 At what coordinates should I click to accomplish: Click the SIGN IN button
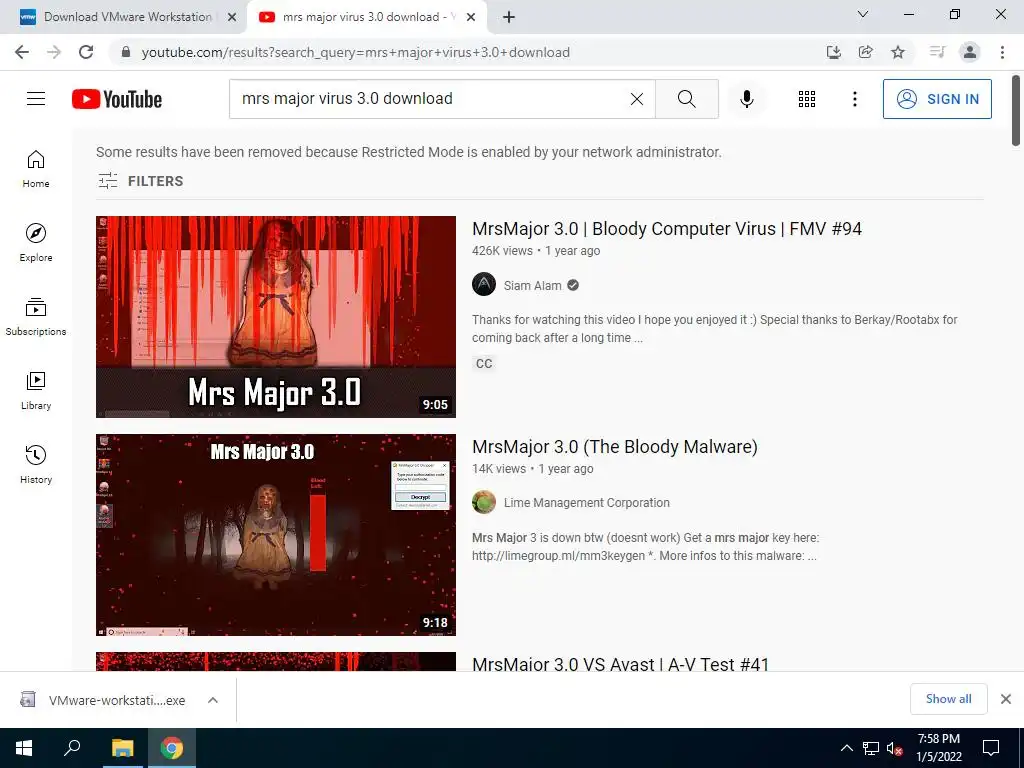pyautogui.click(x=937, y=99)
